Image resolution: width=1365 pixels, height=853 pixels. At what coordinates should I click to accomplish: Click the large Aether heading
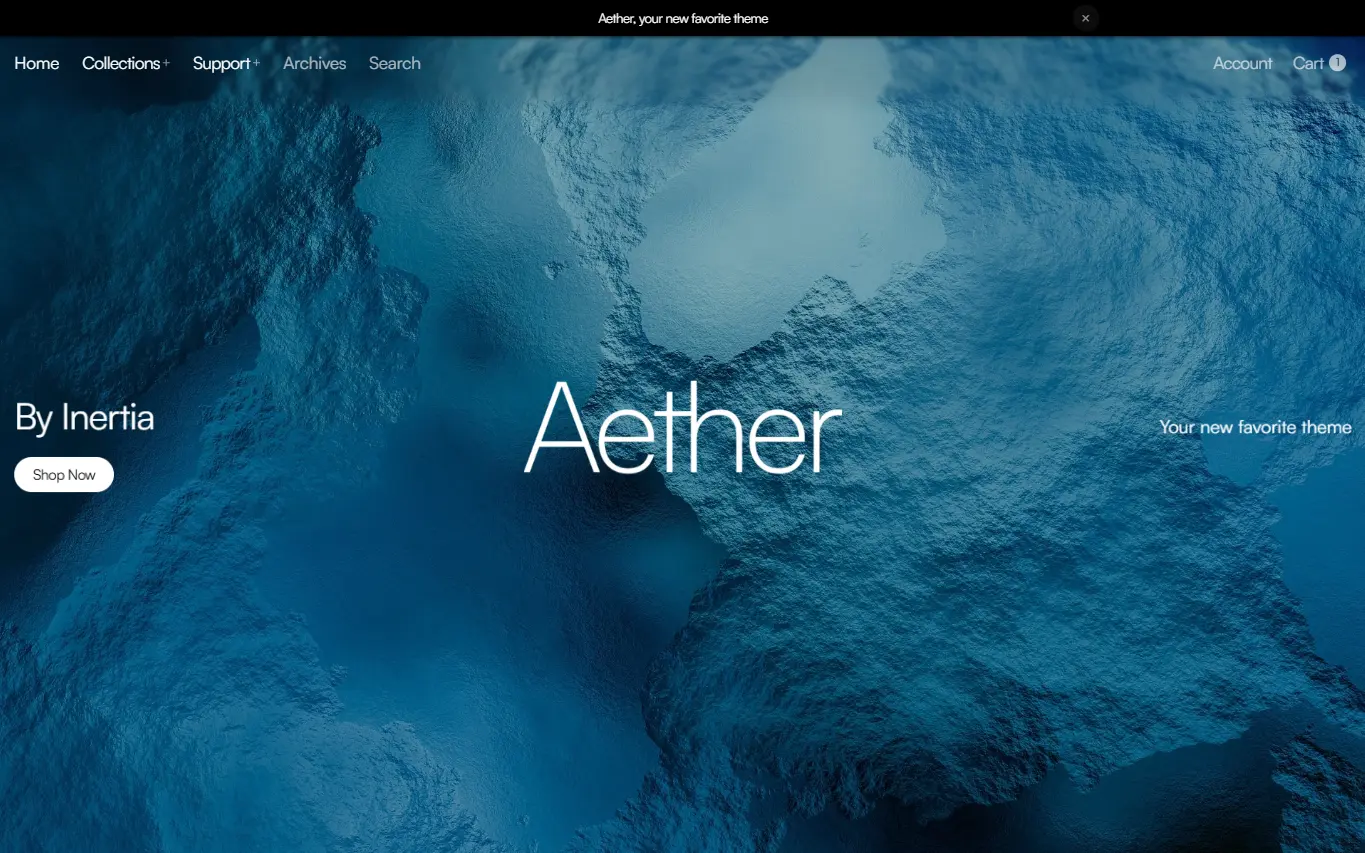tap(683, 428)
